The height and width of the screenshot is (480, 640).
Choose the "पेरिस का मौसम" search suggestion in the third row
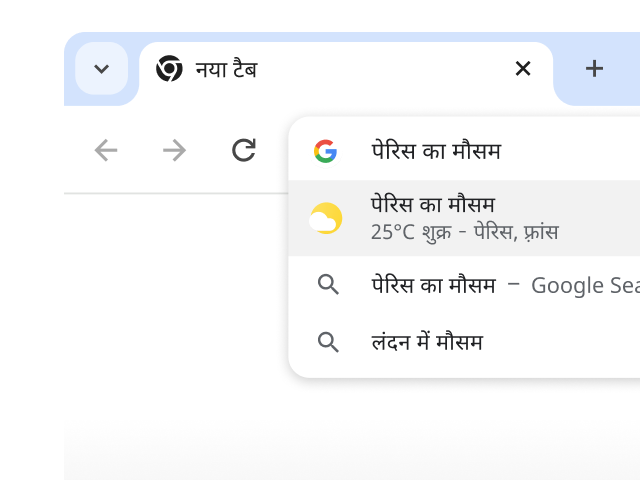[432, 285]
